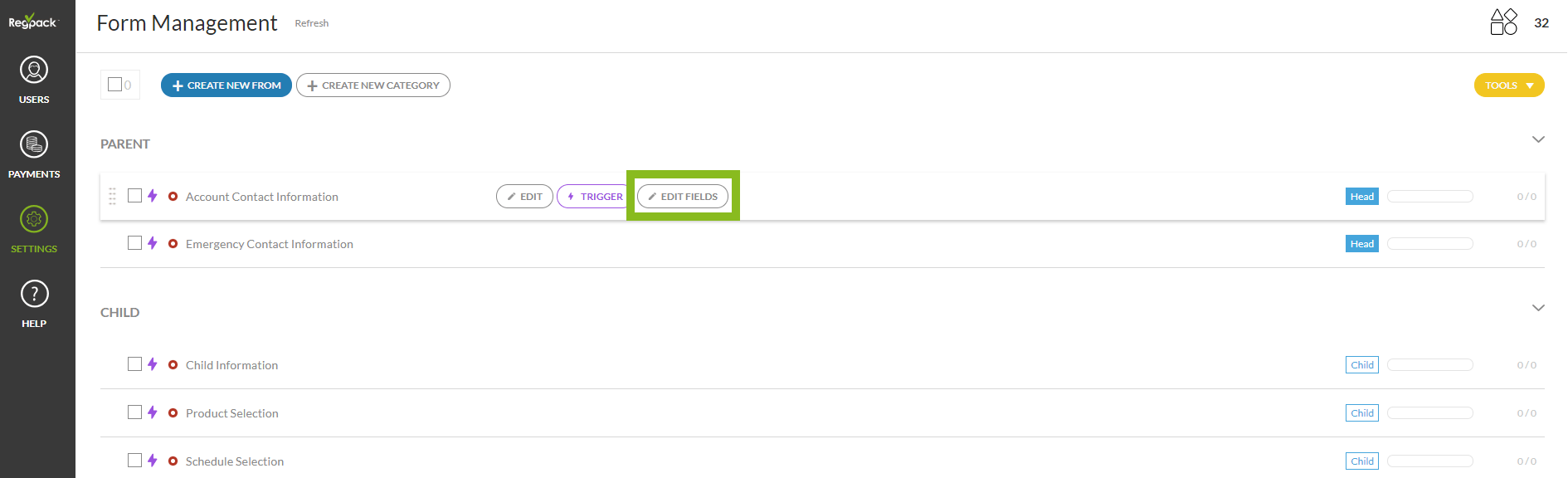Open the Tools dropdown

1508,85
